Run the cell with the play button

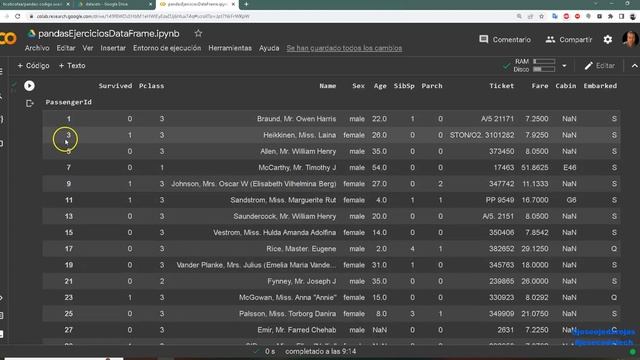point(29,86)
